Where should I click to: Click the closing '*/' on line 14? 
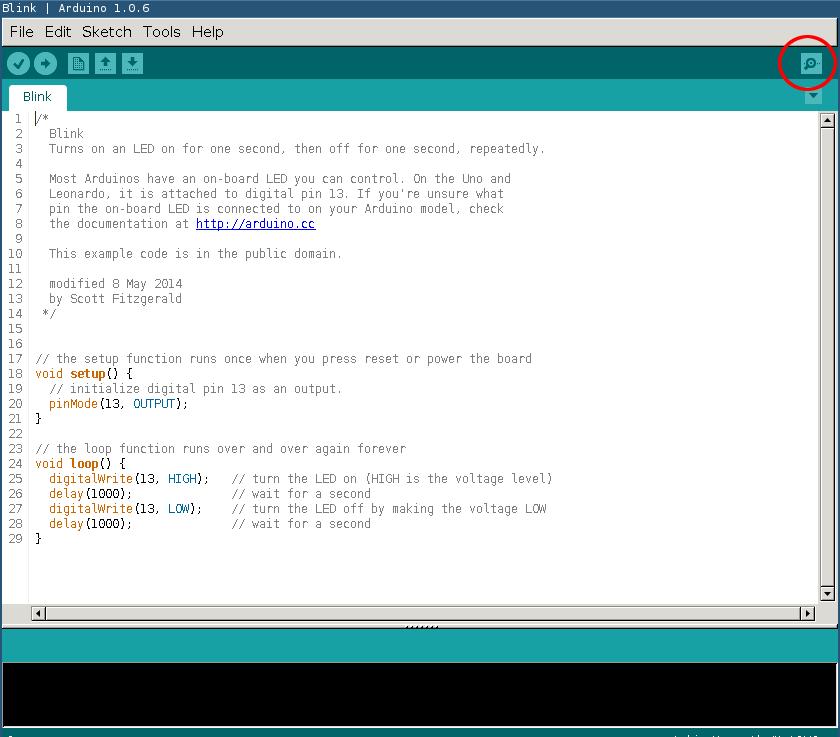point(49,314)
